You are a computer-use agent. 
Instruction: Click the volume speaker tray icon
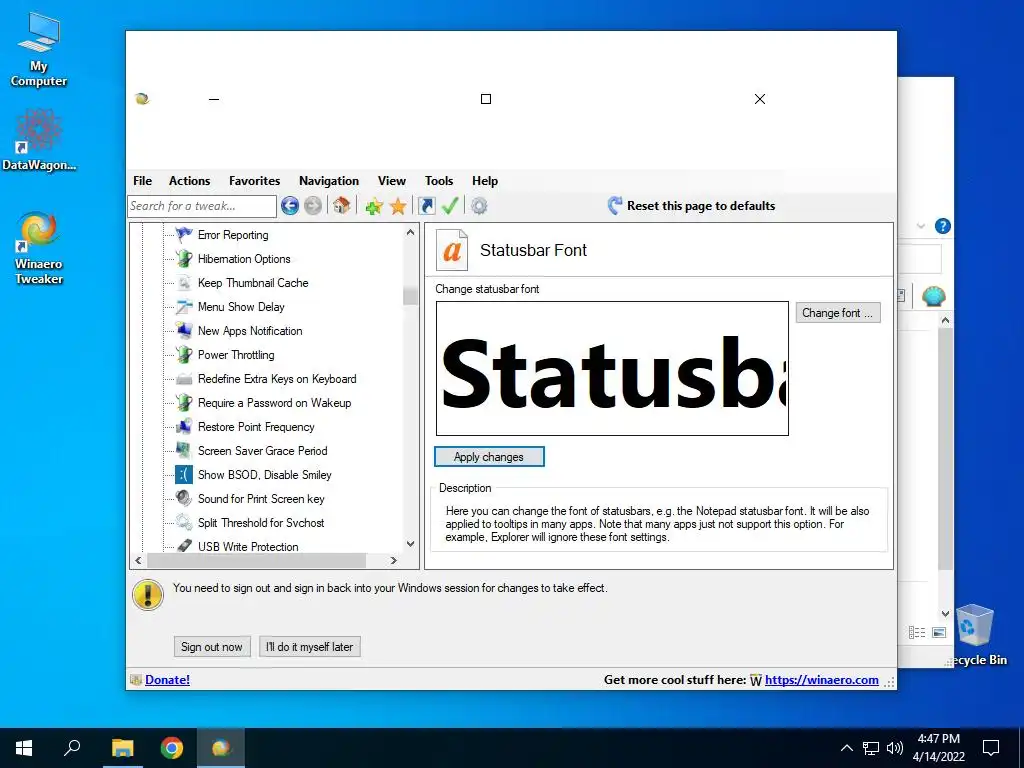pyautogui.click(x=895, y=748)
